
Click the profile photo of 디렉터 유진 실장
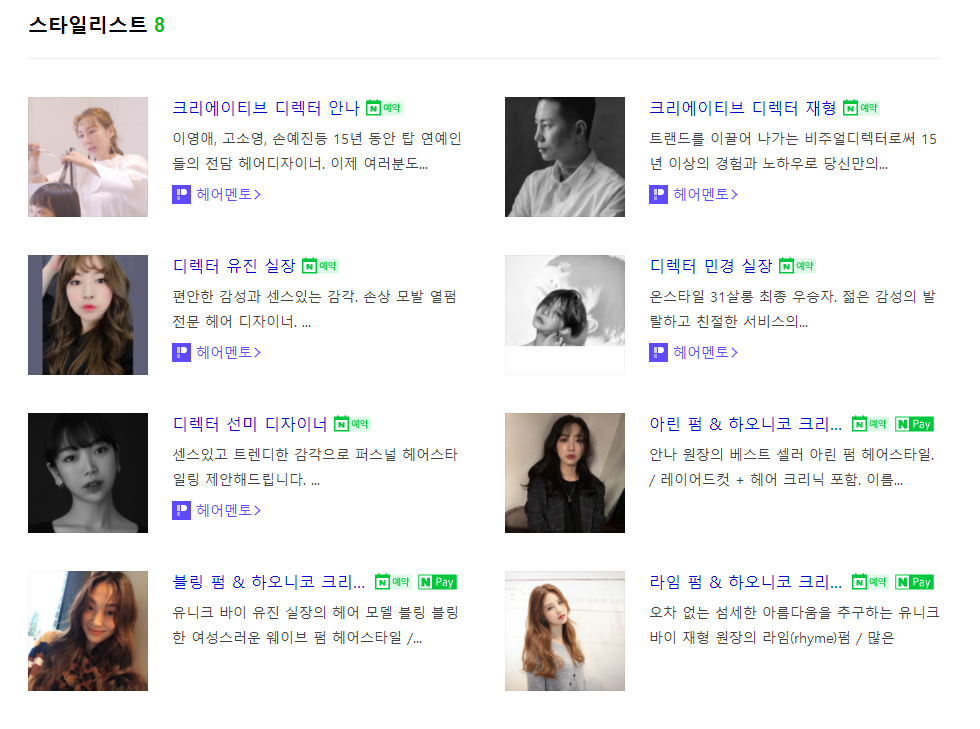tap(88, 315)
